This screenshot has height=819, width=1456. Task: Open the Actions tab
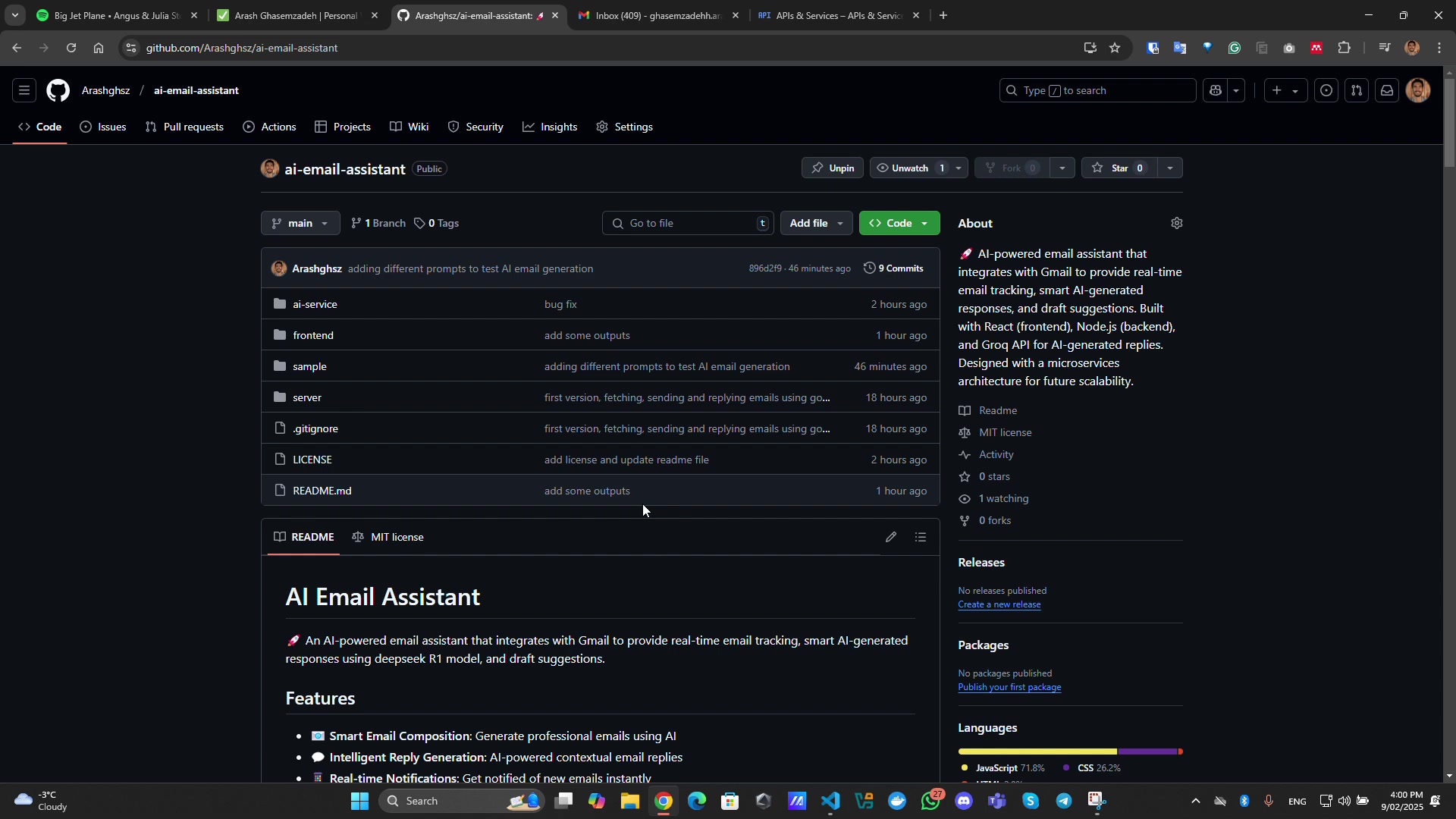269,127
